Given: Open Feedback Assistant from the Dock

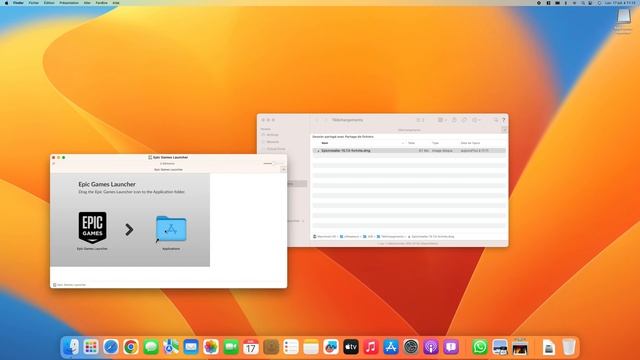Looking at the screenshot, I should [x=451, y=347].
